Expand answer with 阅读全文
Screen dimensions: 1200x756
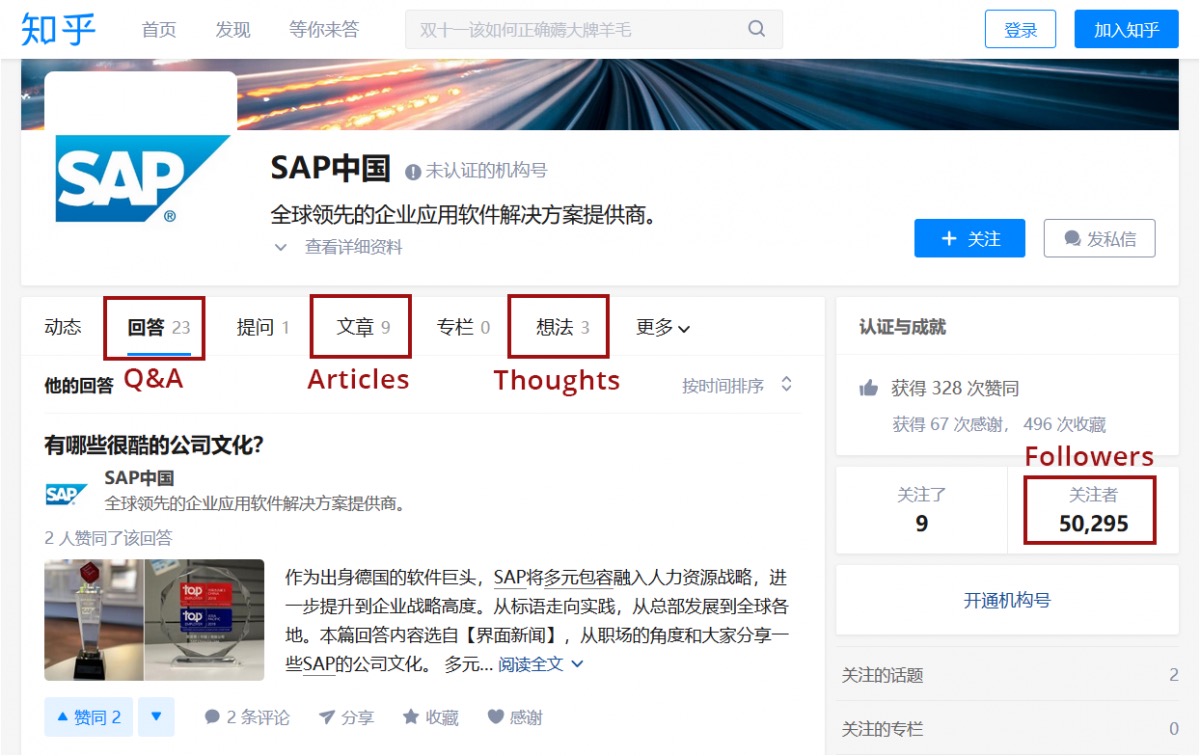point(541,664)
